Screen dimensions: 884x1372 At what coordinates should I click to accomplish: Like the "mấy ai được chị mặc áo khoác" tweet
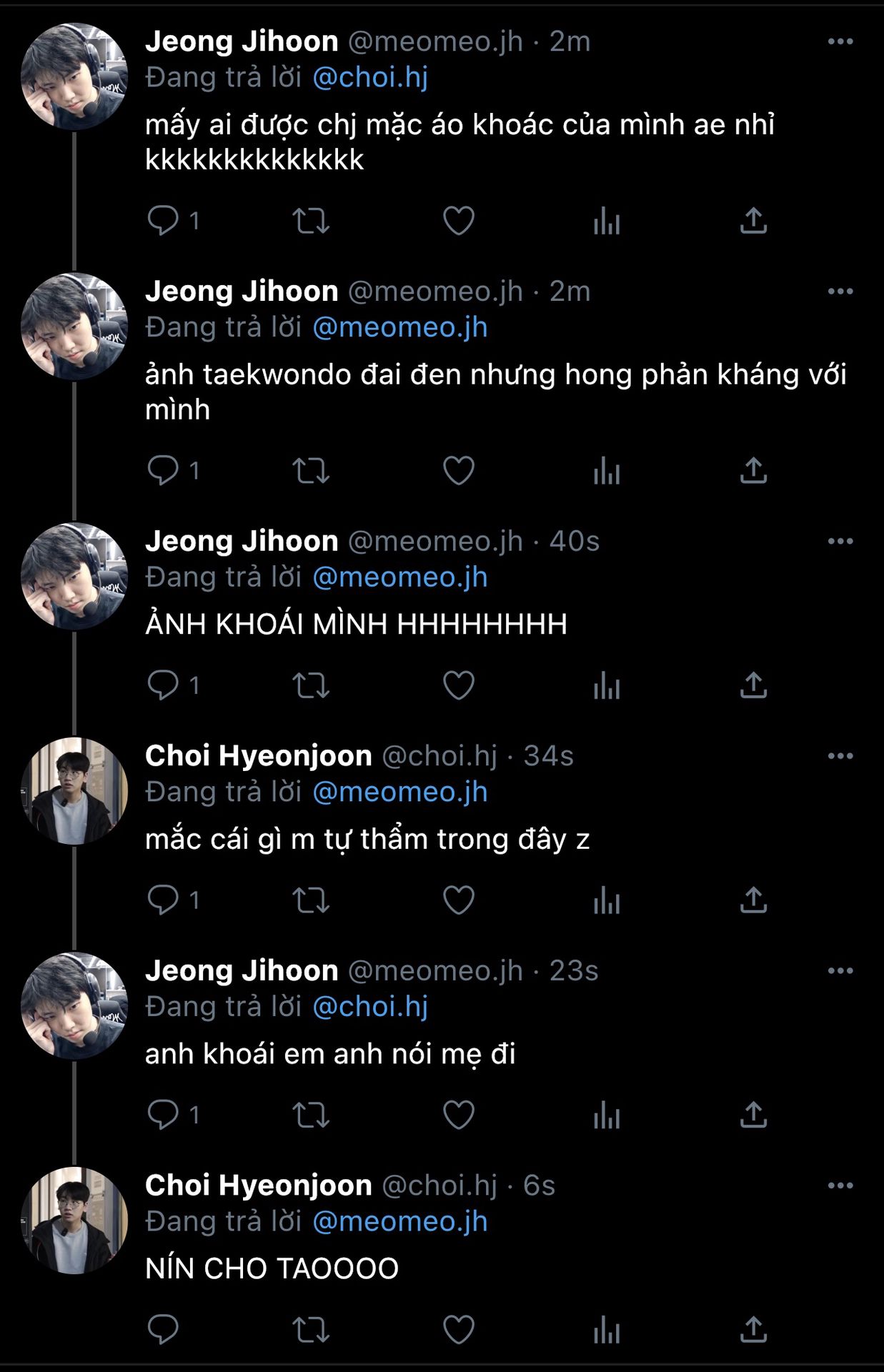(459, 221)
